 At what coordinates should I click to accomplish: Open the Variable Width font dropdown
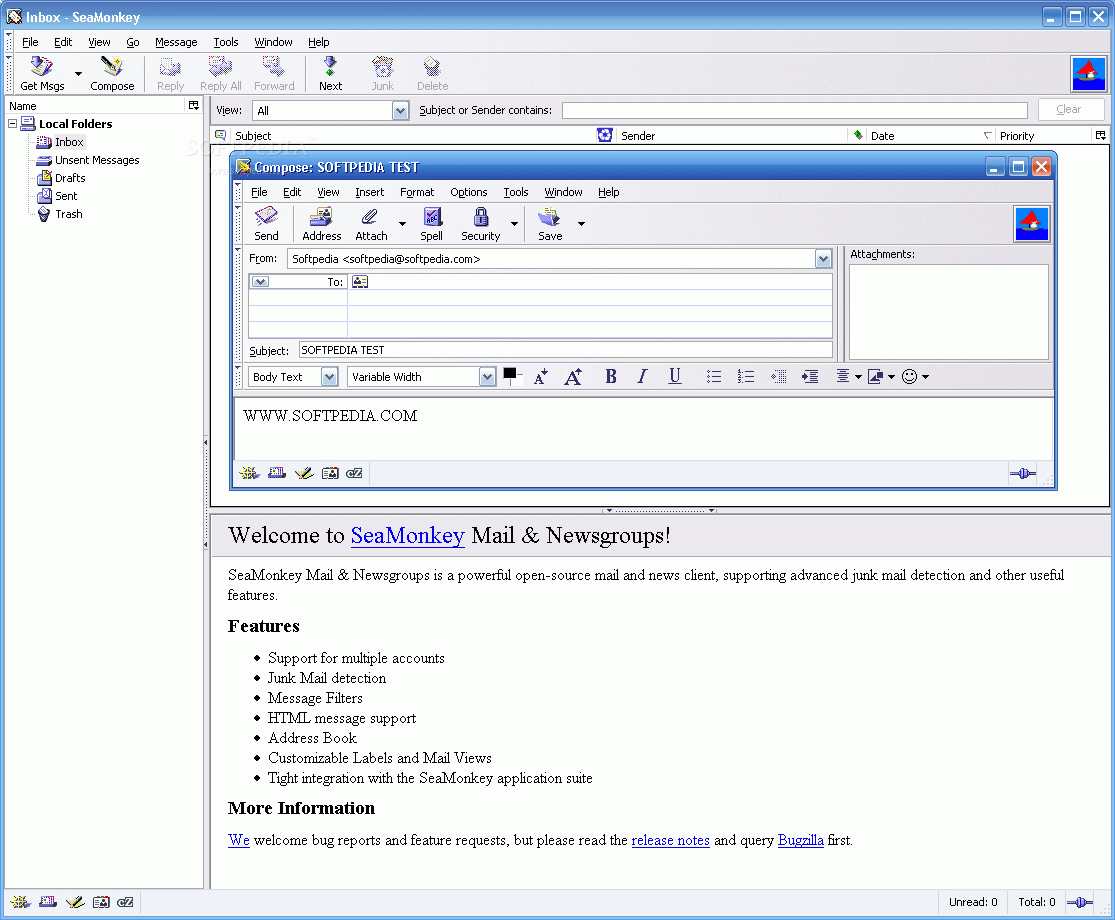421,377
